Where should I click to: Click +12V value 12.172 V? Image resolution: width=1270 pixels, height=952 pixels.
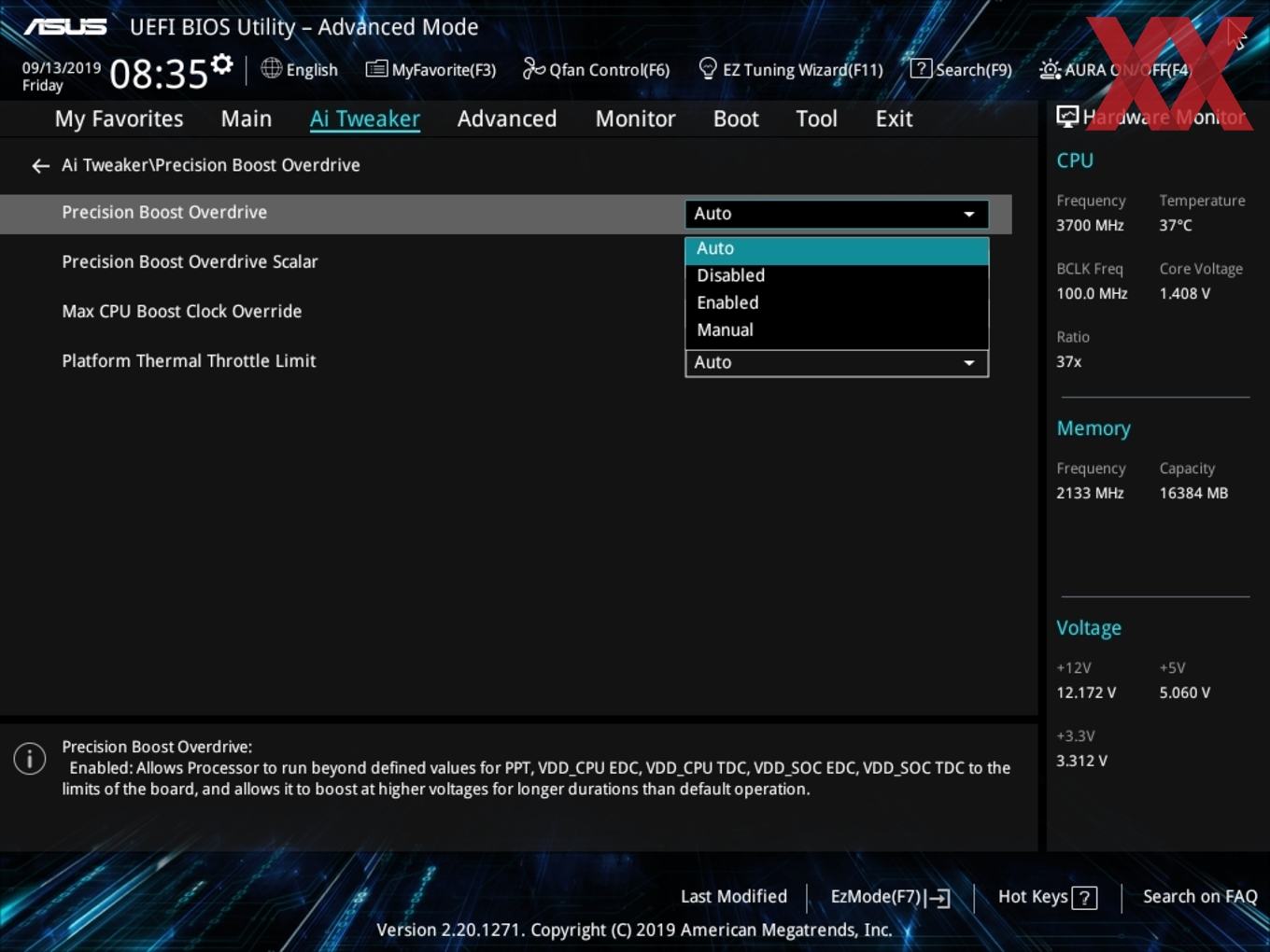pyautogui.click(x=1086, y=693)
